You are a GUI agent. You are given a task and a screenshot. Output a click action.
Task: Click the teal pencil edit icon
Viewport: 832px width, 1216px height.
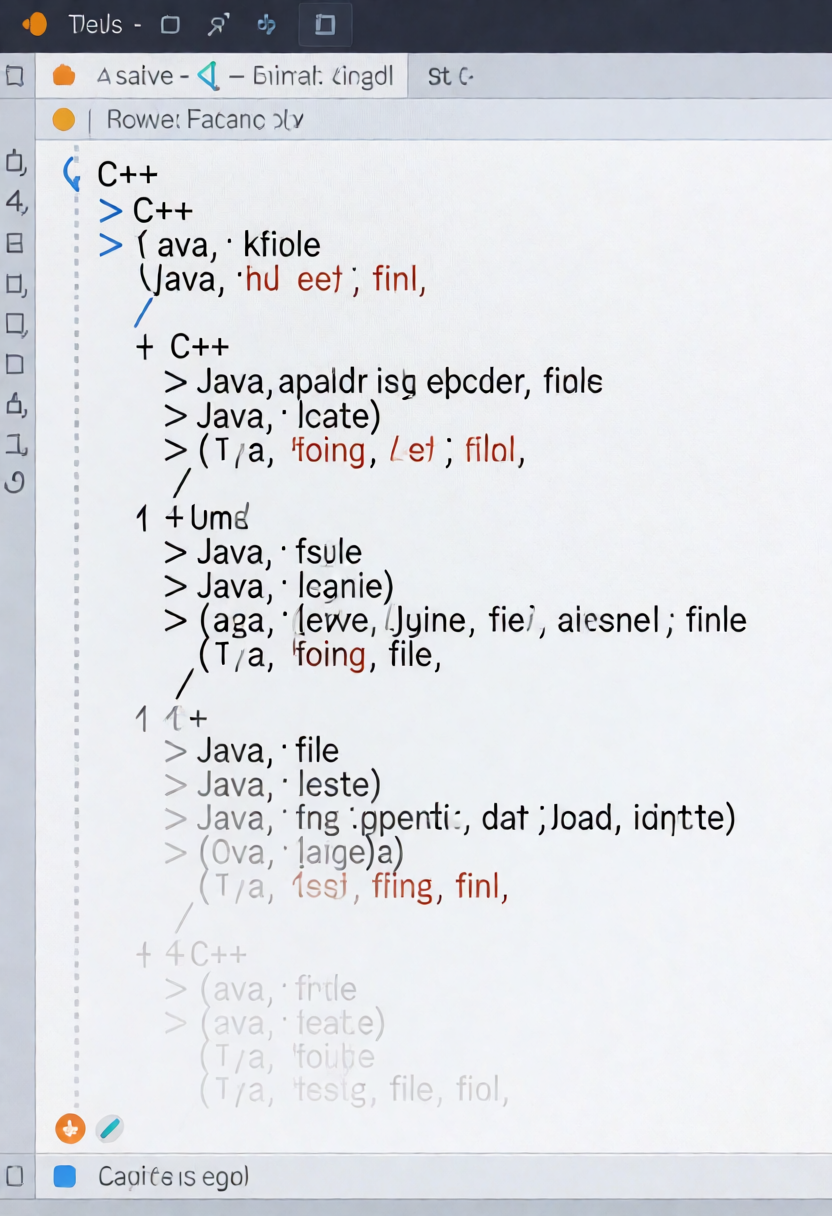109,1129
